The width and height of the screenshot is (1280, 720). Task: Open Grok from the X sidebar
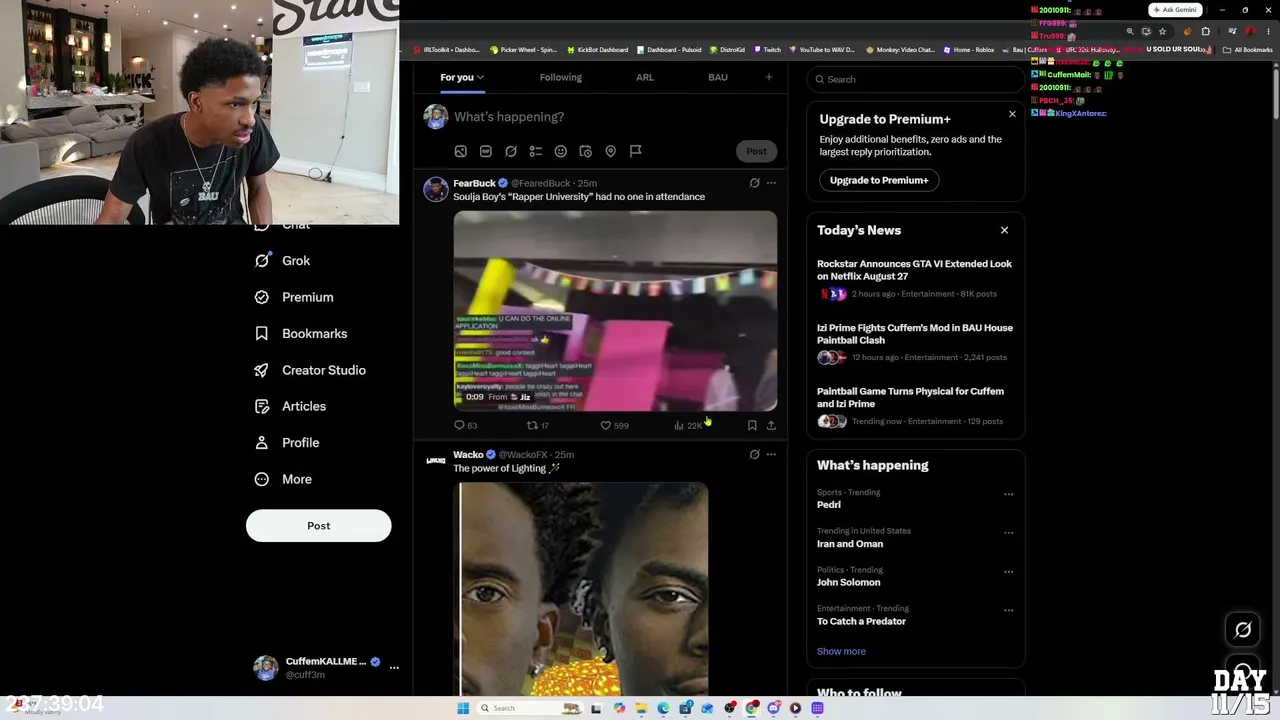[x=282, y=260]
